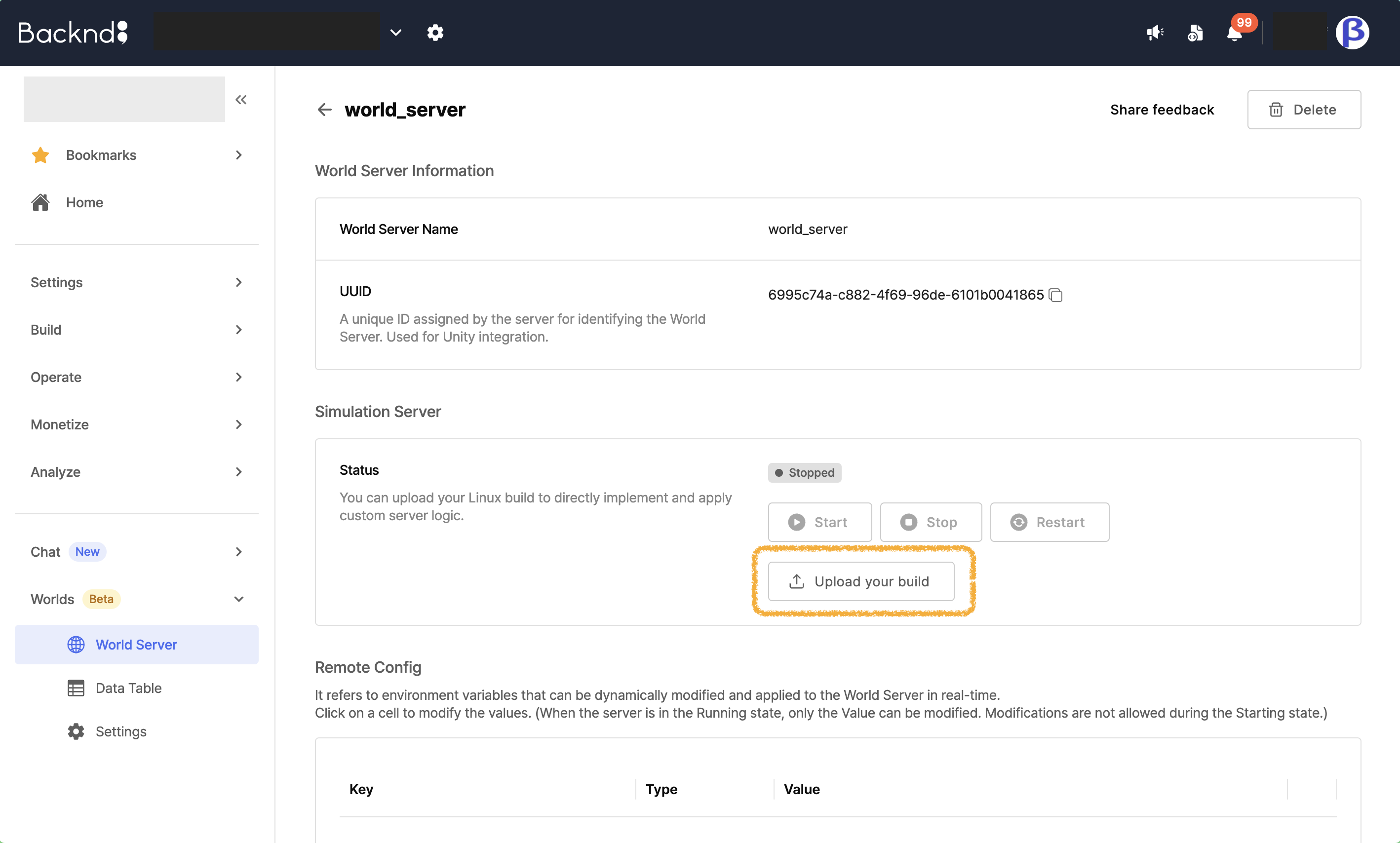
Task: Open the user profile avatar
Action: point(1352,33)
